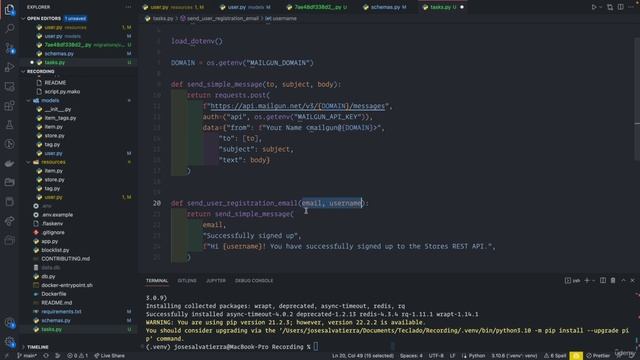The height and width of the screenshot is (360, 640).
Task: Click the Prettier status bar item
Action: (598, 356)
